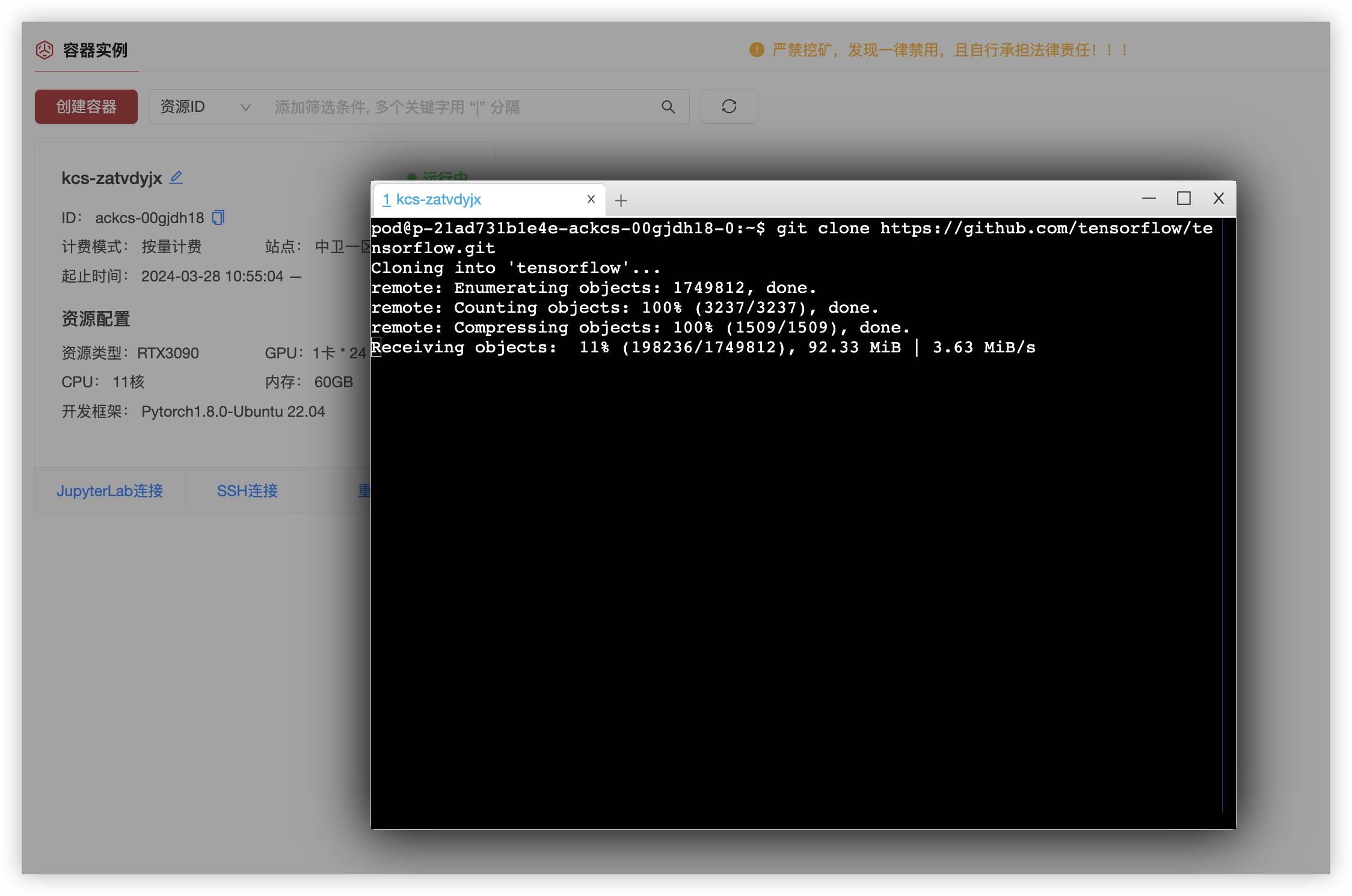Maximize the terminal window
1352x896 pixels.
coord(1184,198)
